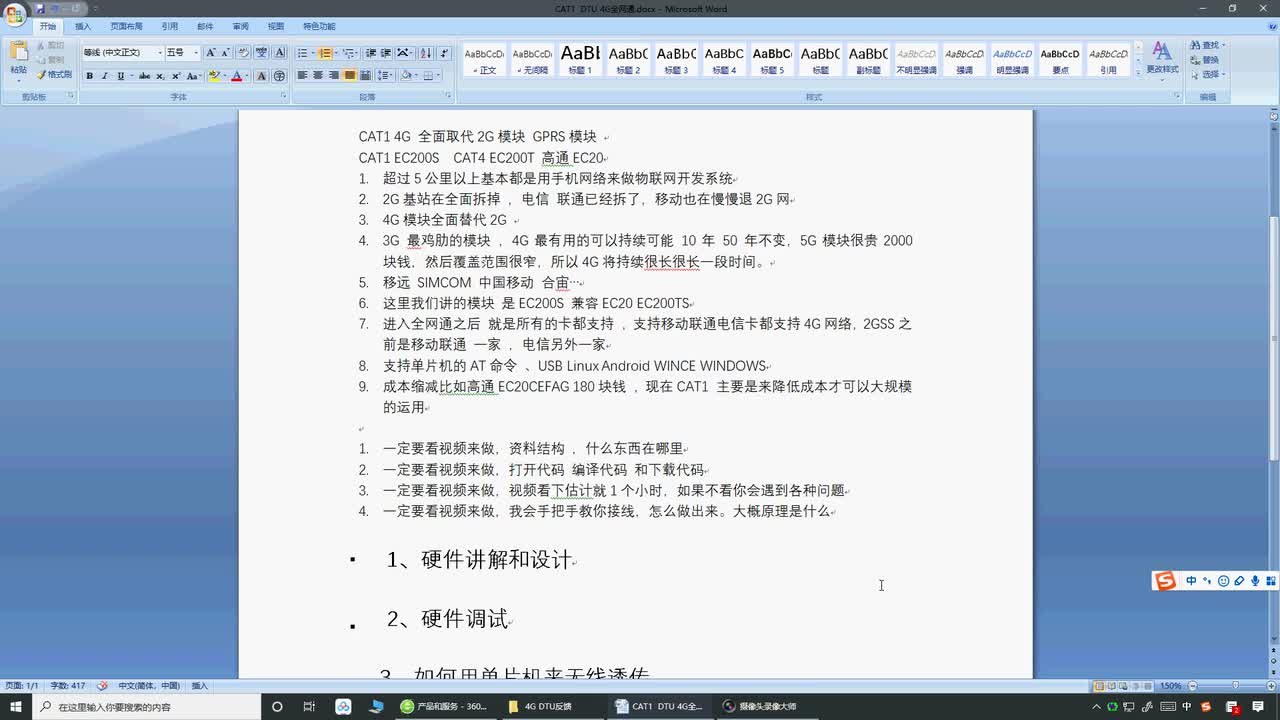Screen dimensions: 1280x720
Task: Click the Character Shading icon
Action: (x=262, y=76)
